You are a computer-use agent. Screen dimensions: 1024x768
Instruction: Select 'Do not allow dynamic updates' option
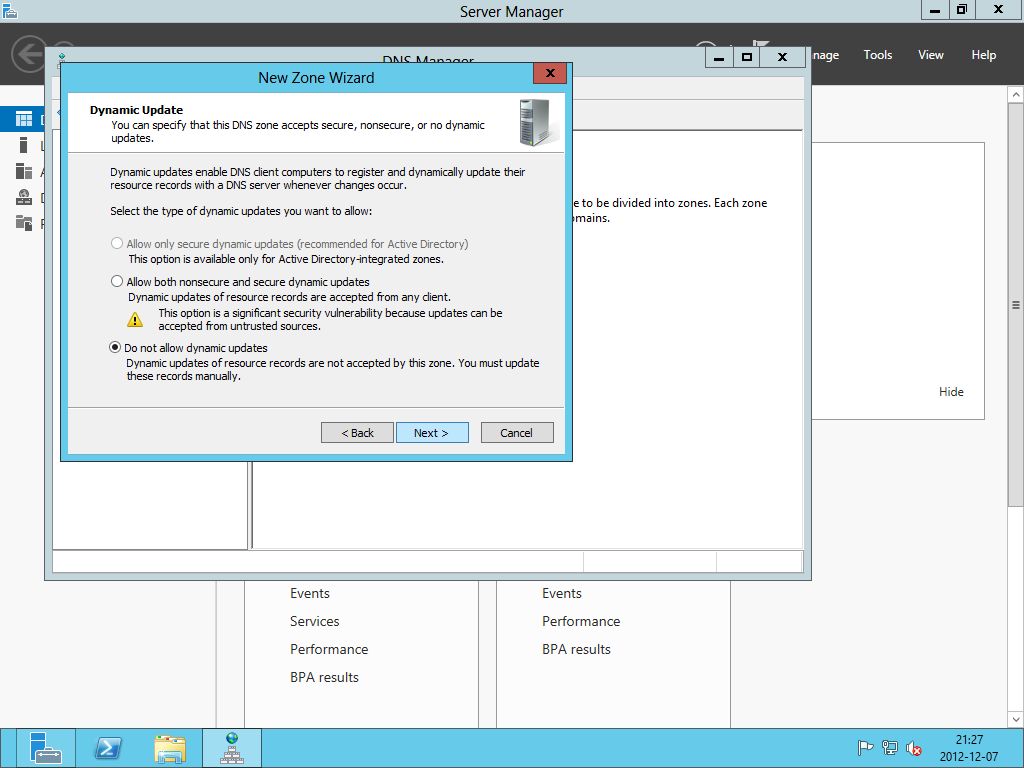[115, 347]
